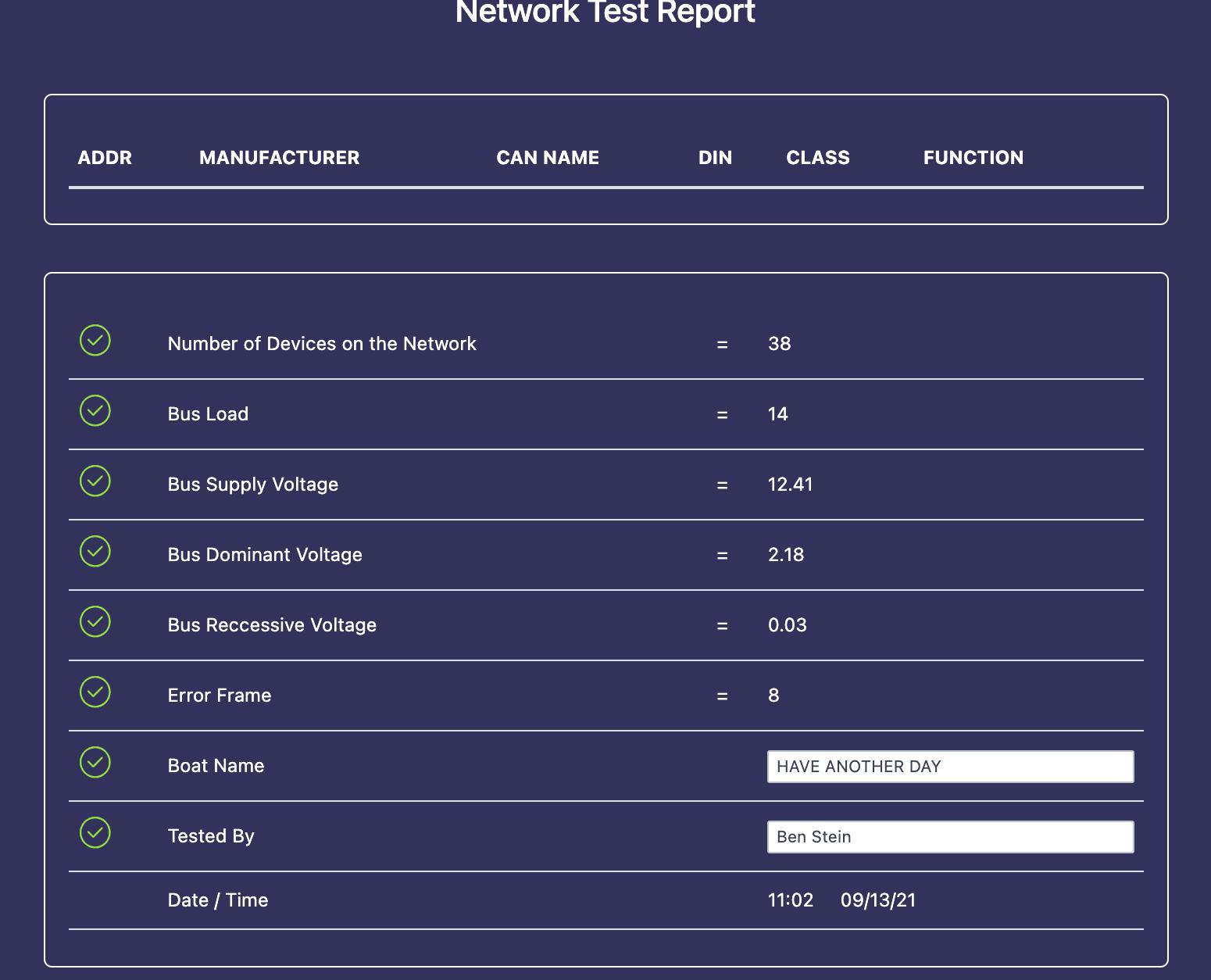Click the checkmark icon beside Bus Reccessive Voltage
Viewport: 1211px width, 980px height.
point(95,621)
